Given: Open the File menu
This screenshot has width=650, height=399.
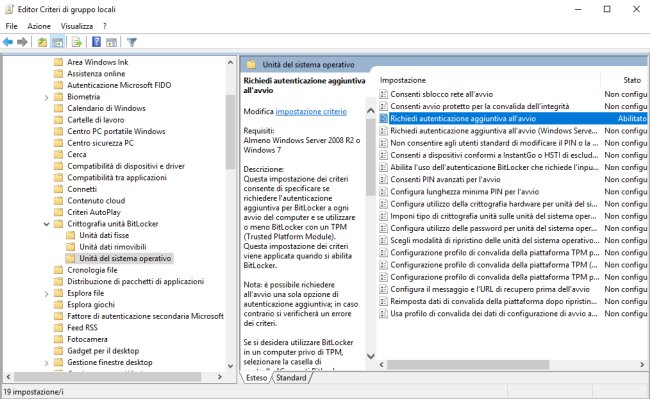Looking at the screenshot, I should click(11, 26).
